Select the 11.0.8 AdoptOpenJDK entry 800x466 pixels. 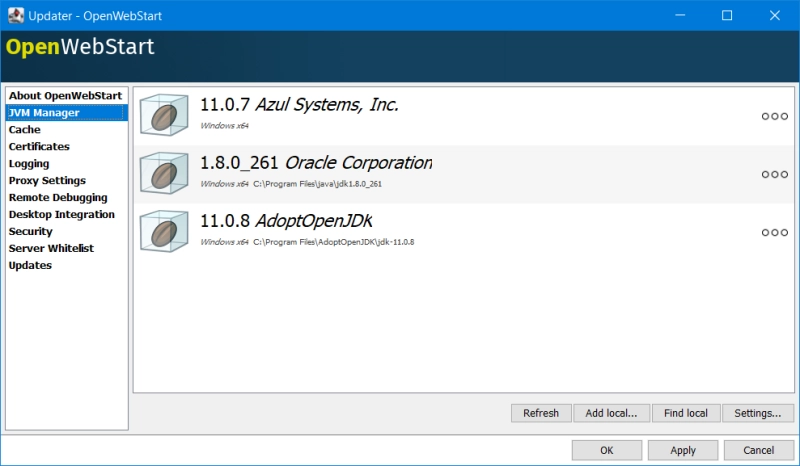click(464, 232)
